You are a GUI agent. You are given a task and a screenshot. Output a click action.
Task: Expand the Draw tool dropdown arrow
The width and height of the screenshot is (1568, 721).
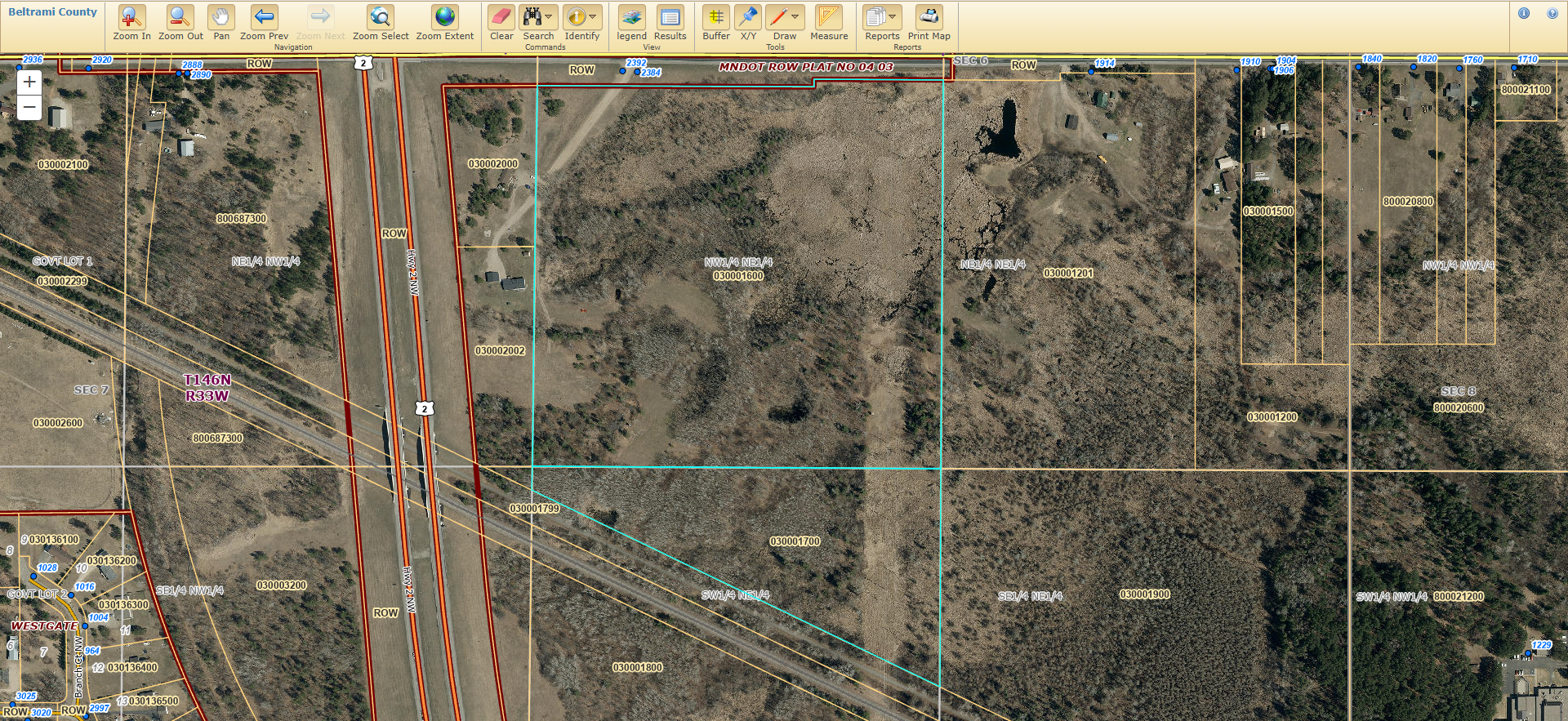click(795, 16)
